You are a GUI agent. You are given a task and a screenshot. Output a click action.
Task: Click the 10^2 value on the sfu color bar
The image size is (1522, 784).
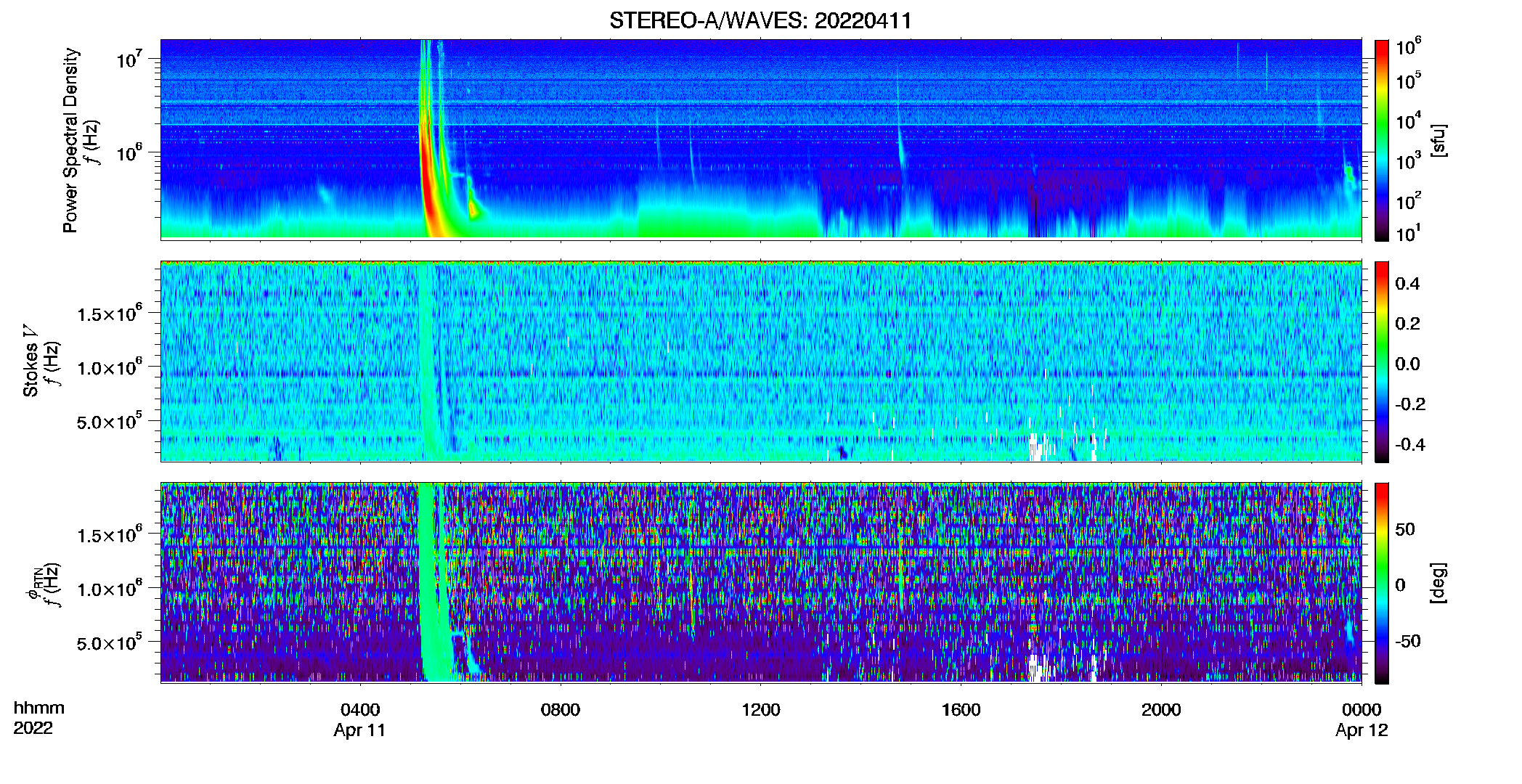click(x=1409, y=200)
